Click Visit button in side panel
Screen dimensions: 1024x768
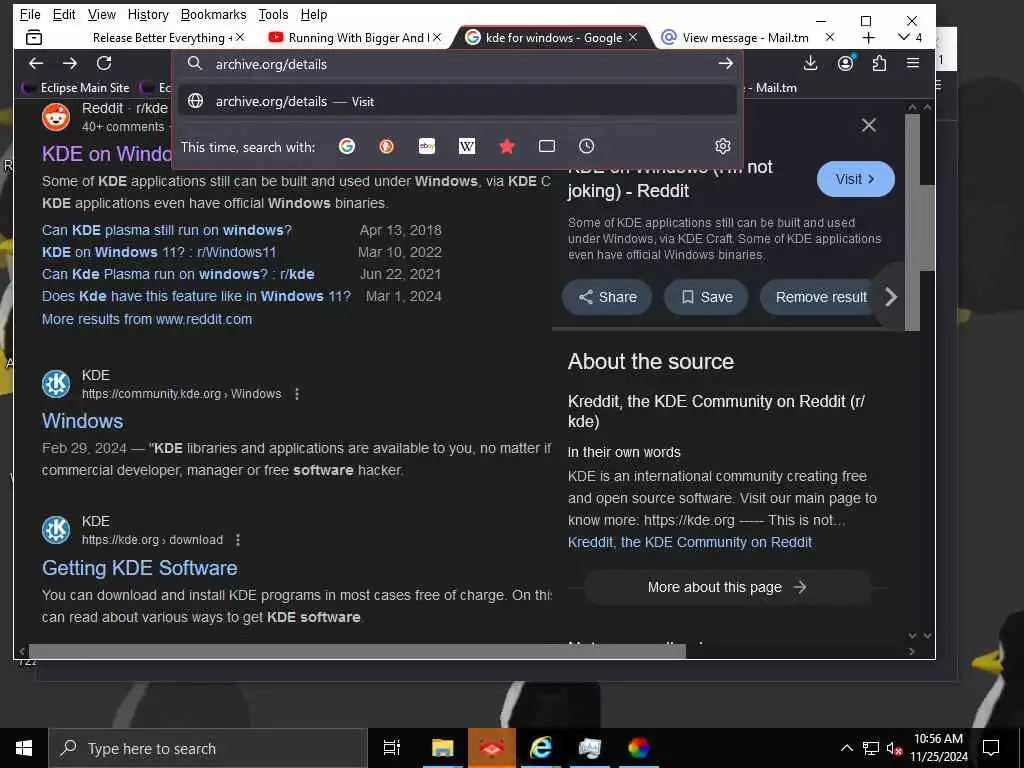[x=856, y=179]
